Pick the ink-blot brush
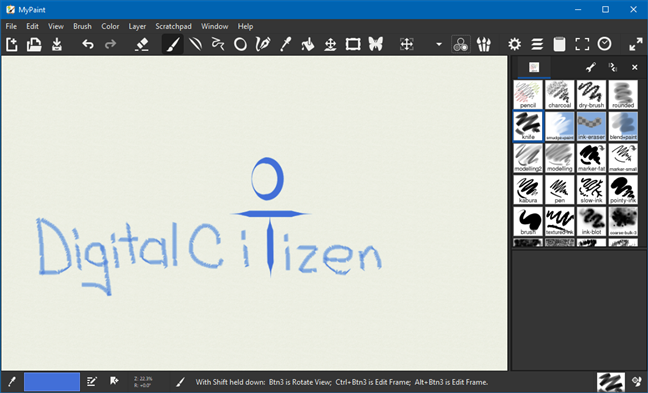Viewport: 648px width, 393px height. pos(591,222)
